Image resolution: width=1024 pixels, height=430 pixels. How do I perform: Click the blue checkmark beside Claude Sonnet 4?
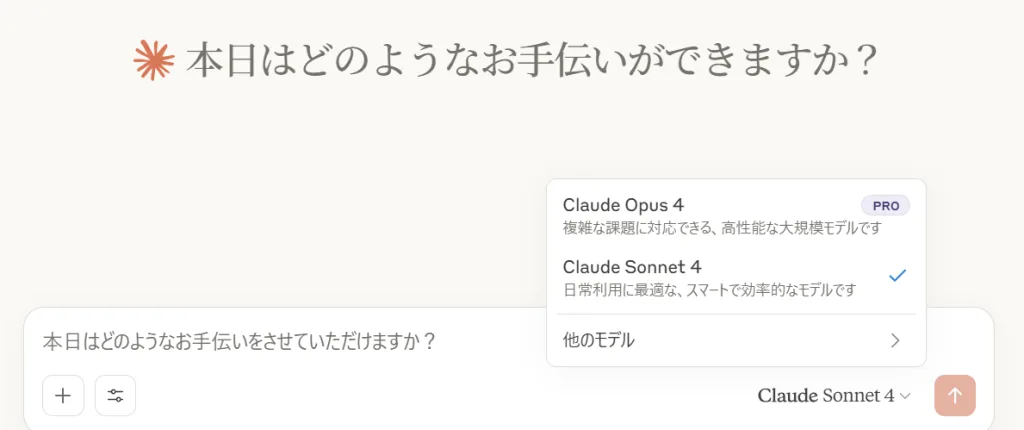point(898,276)
